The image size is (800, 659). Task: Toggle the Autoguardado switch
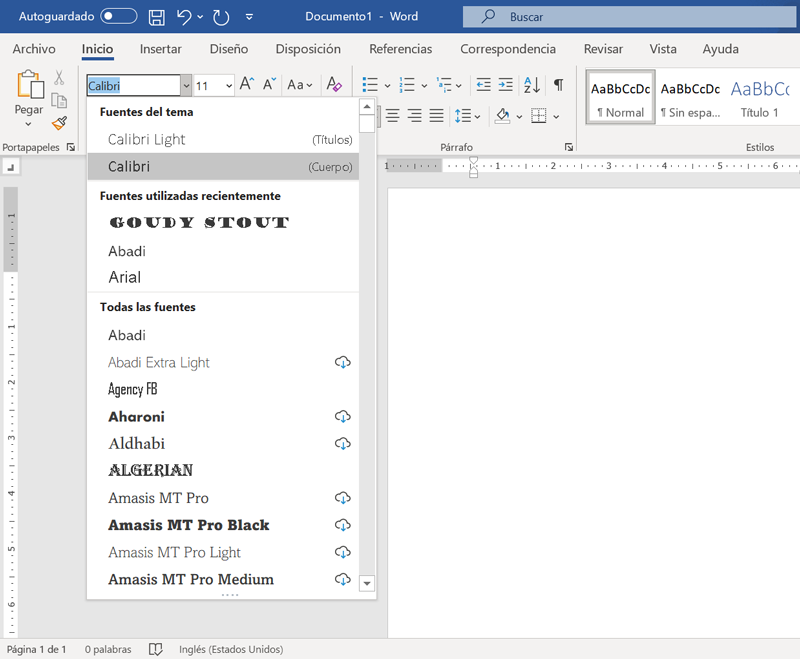[x=119, y=16]
